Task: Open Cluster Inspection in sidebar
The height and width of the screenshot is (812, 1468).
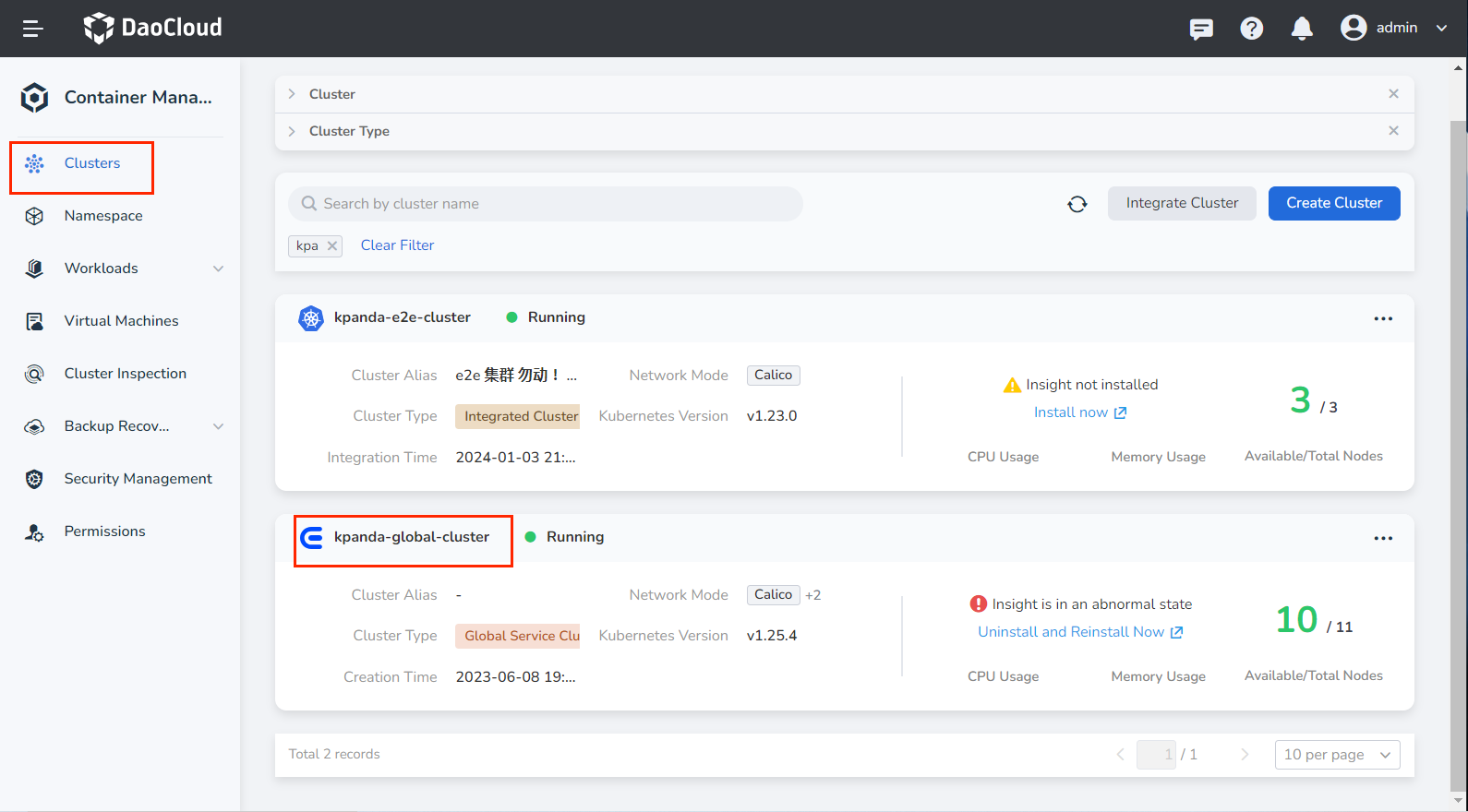Action: click(x=125, y=374)
